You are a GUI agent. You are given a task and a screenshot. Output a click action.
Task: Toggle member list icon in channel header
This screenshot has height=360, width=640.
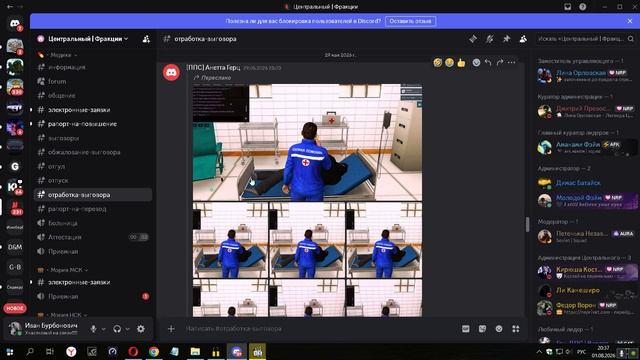click(x=523, y=39)
